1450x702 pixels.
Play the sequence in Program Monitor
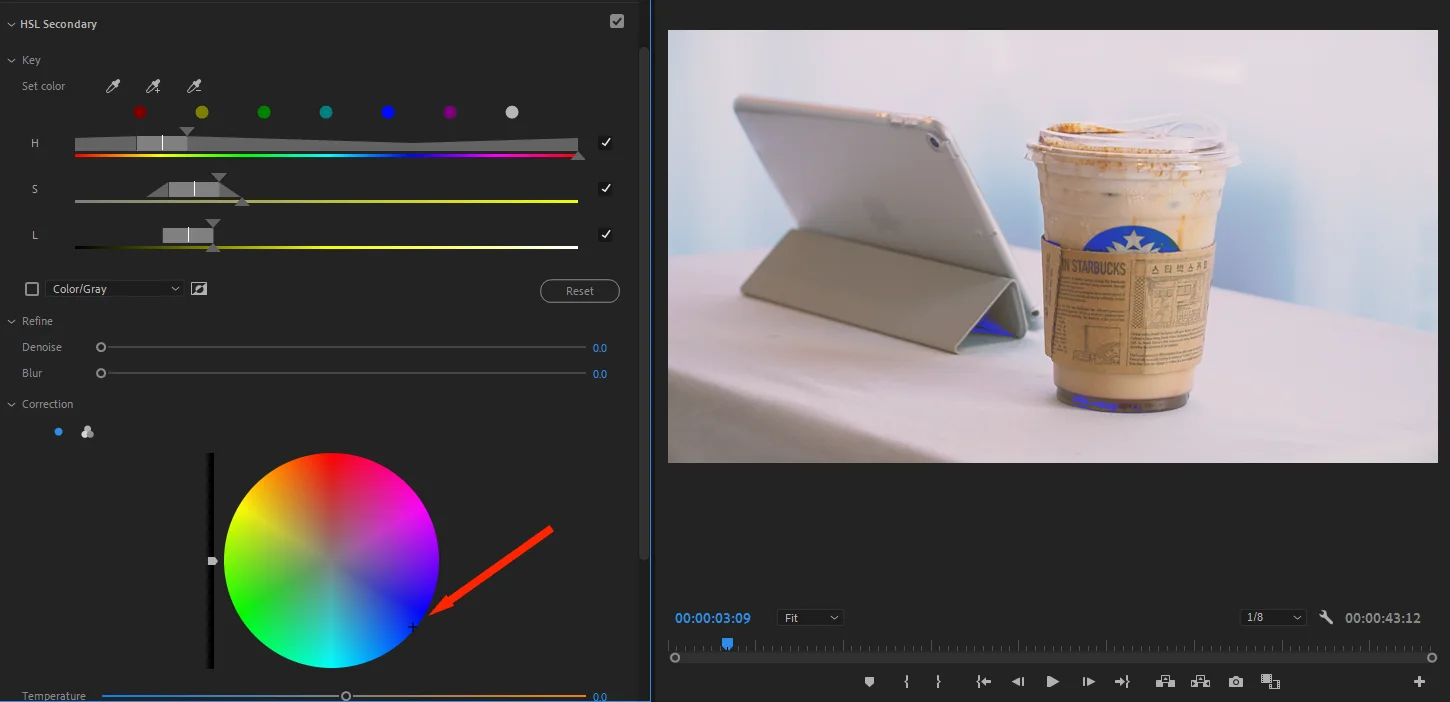coord(1052,682)
